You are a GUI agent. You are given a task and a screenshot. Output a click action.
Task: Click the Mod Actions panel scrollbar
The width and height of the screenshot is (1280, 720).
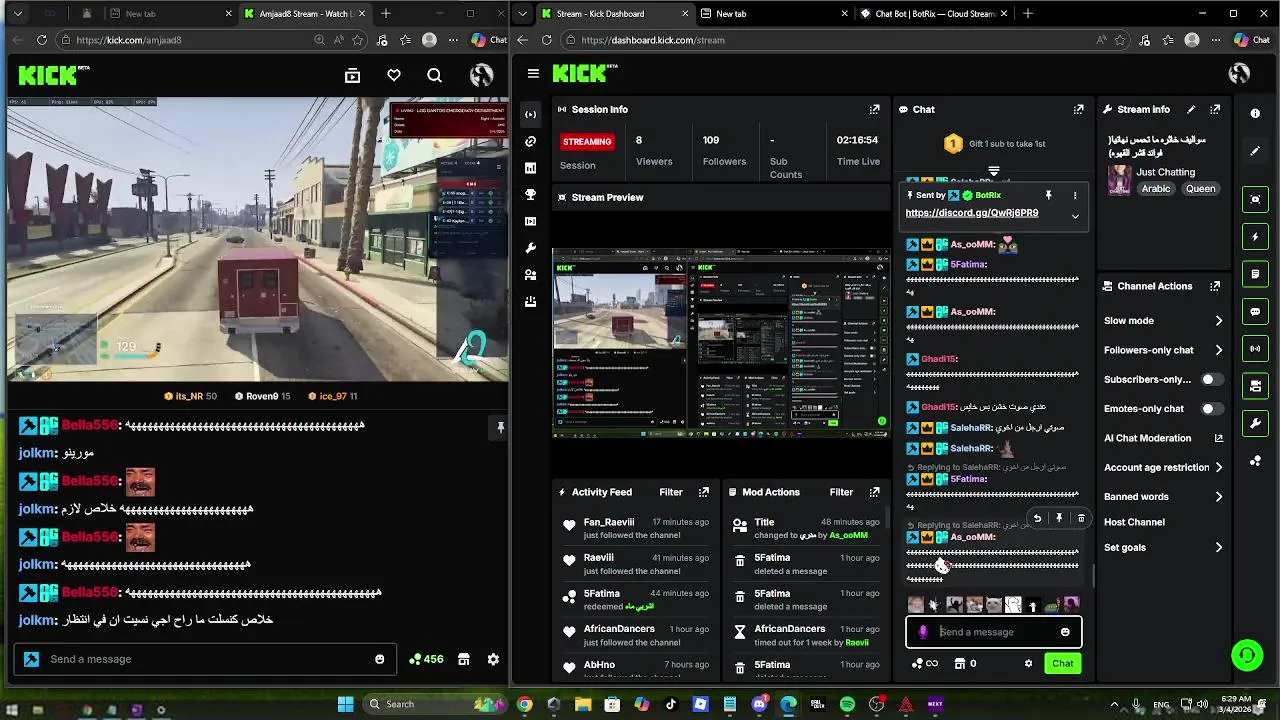pyautogui.click(x=886, y=520)
